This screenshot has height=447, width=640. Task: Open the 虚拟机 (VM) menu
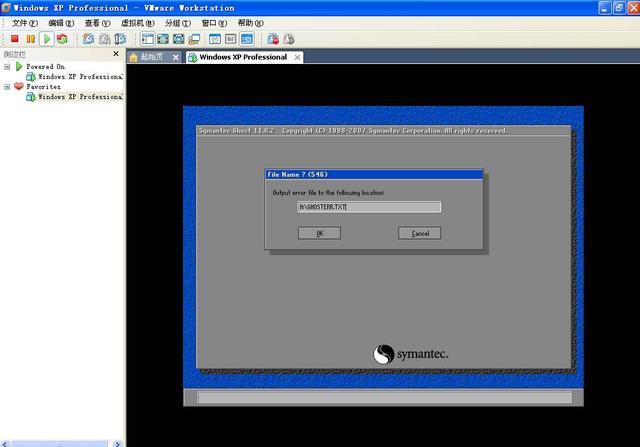point(137,22)
